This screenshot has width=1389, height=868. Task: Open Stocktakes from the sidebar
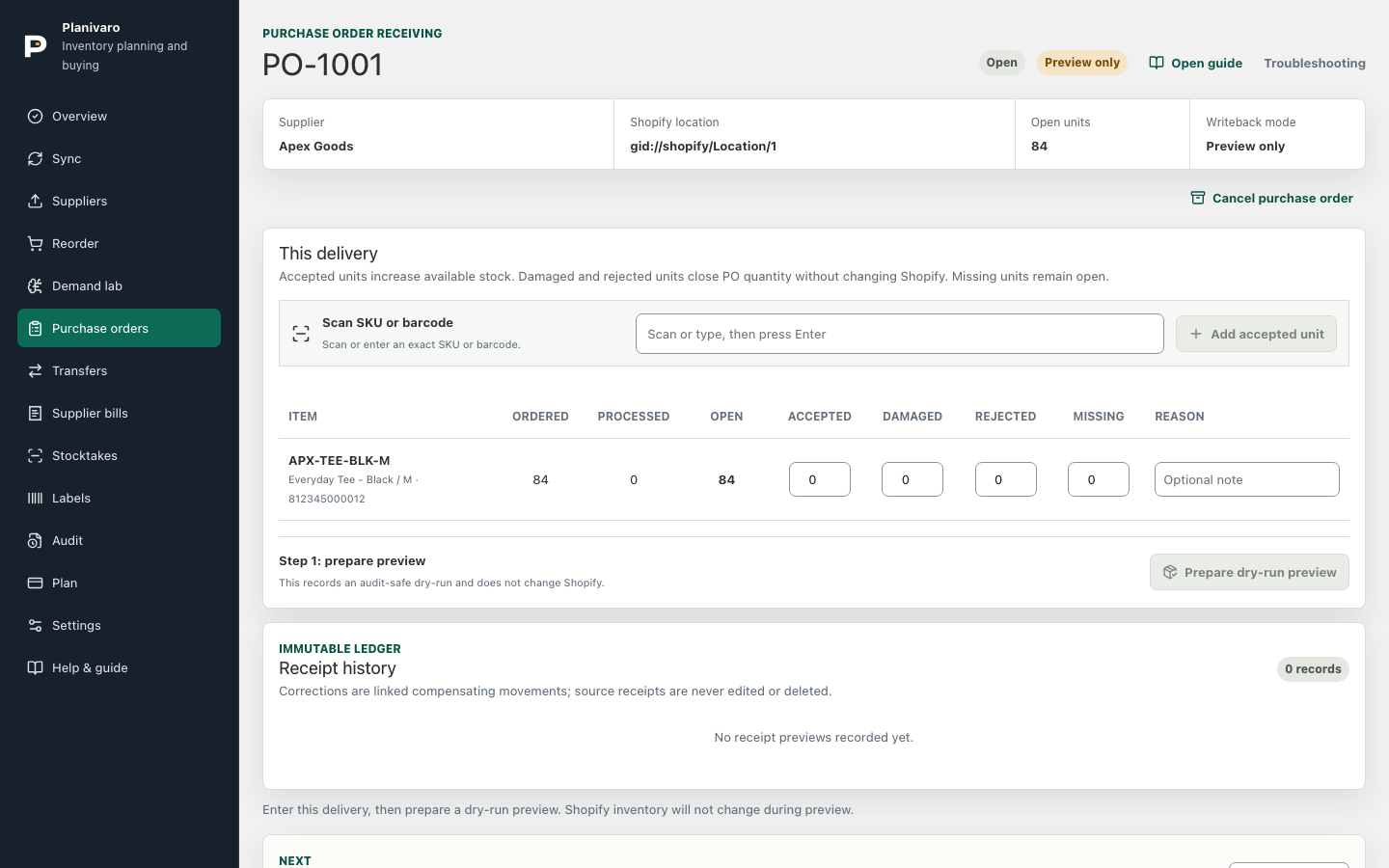pos(119,455)
